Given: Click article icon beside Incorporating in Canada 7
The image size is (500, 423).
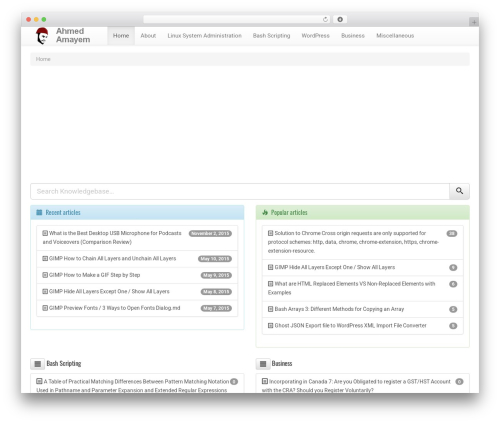Looking at the screenshot, I should [265, 381].
